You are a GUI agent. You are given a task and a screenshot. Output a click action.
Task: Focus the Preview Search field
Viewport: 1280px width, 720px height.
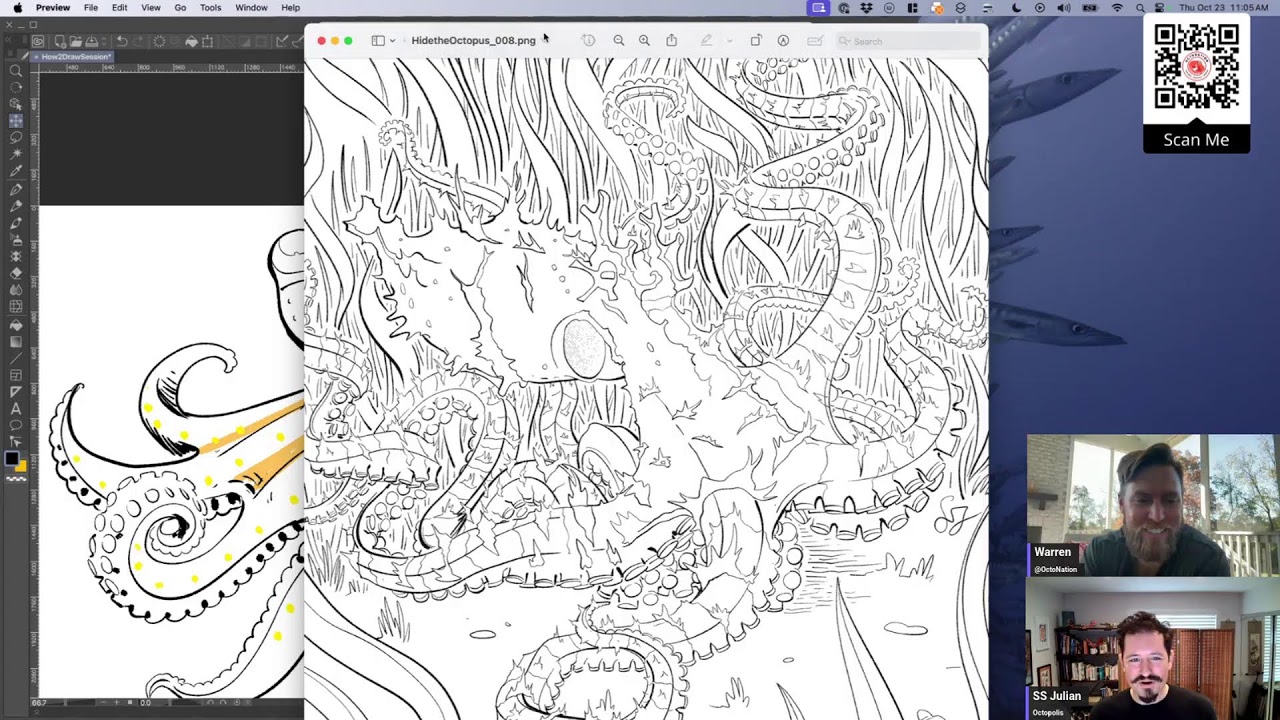(908, 41)
